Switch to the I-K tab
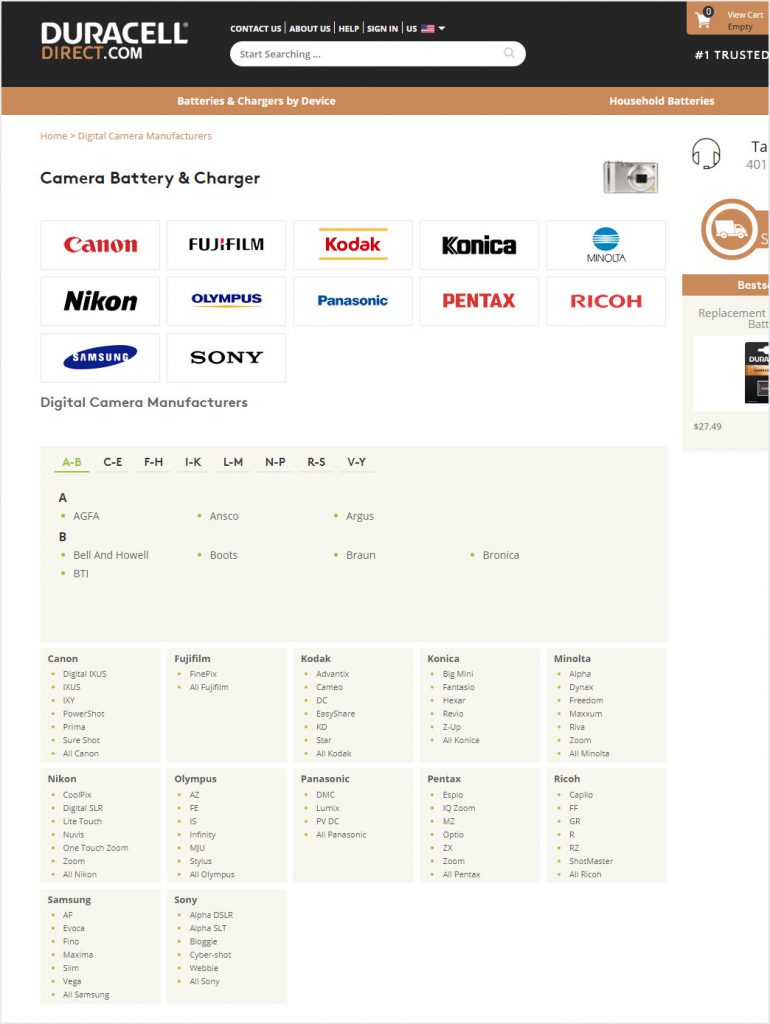This screenshot has height=1024, width=770. (x=193, y=462)
